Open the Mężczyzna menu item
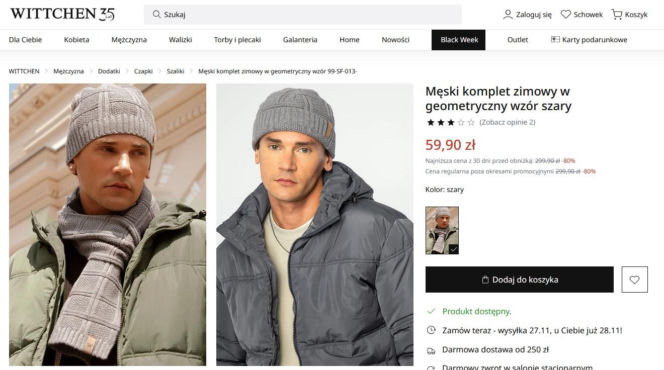The image size is (664, 370). (129, 40)
